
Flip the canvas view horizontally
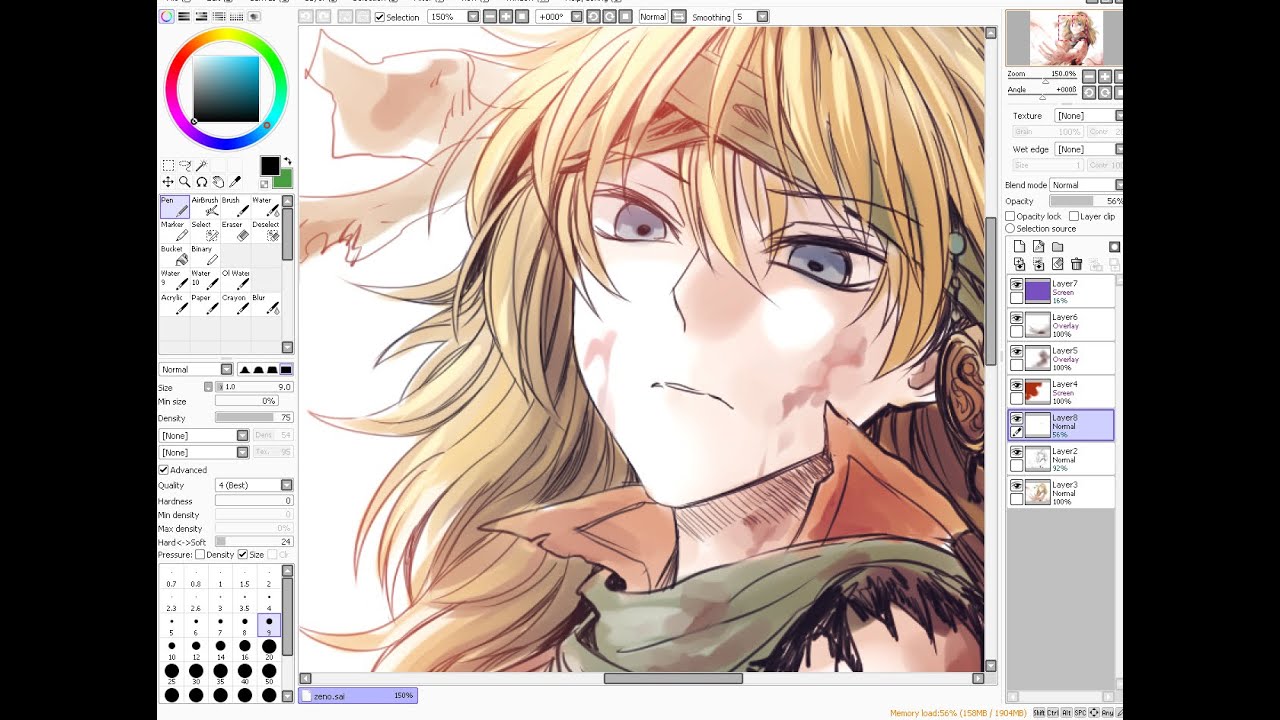[679, 17]
